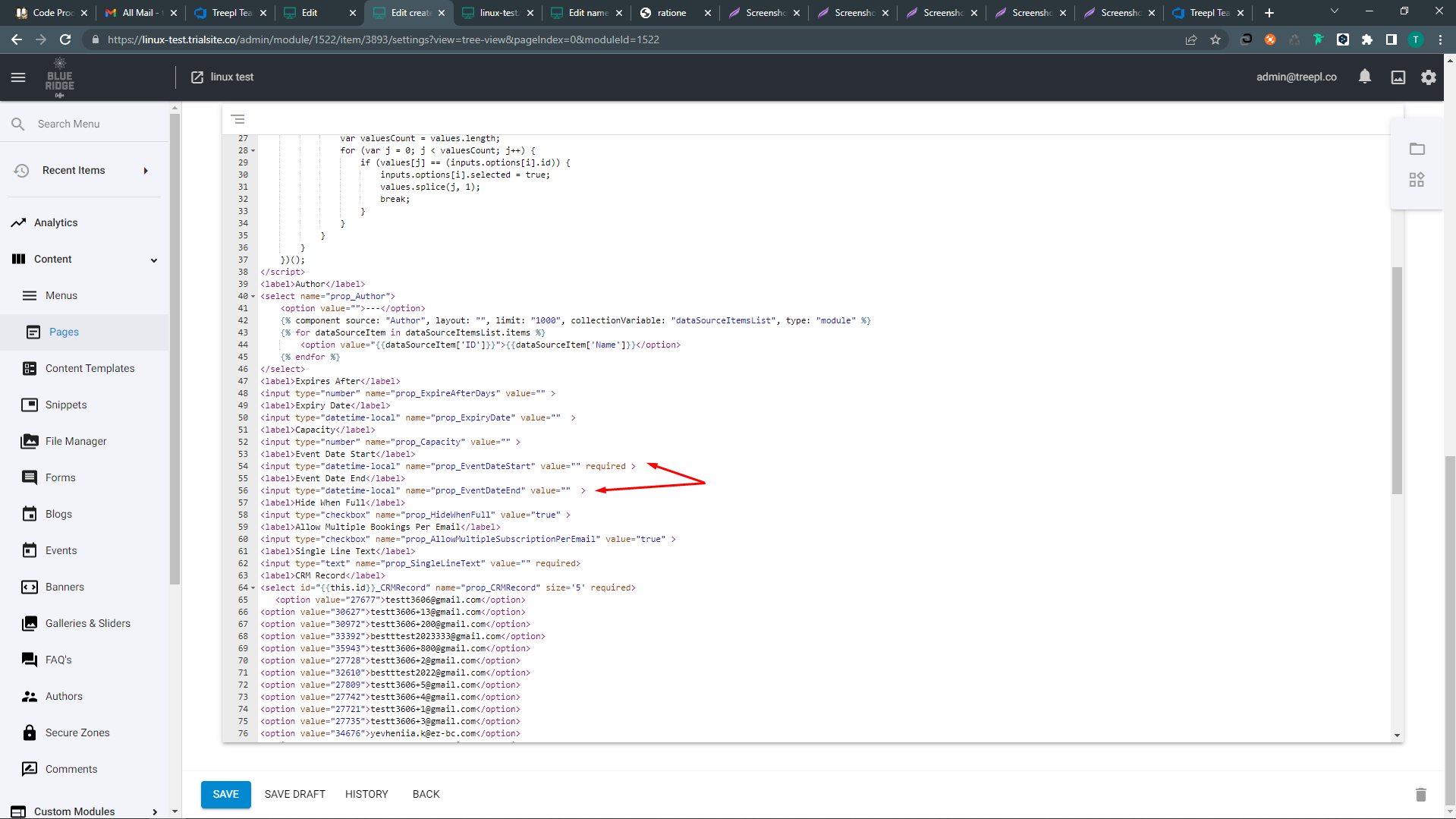Click the code editor vertical scrollbar
The height and width of the screenshot is (819, 1456).
1397,380
